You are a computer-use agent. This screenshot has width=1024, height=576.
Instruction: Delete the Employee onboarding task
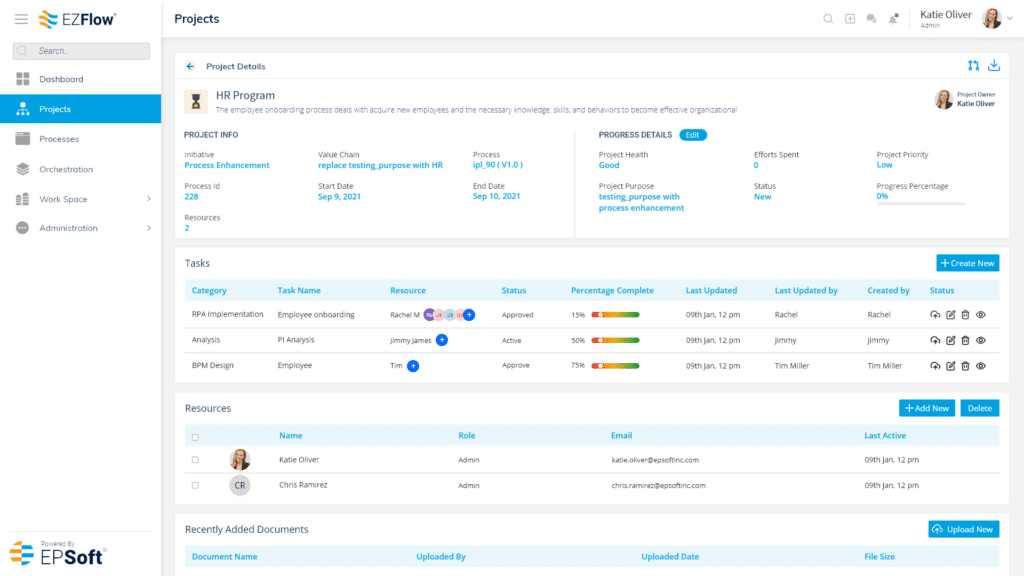(965, 314)
